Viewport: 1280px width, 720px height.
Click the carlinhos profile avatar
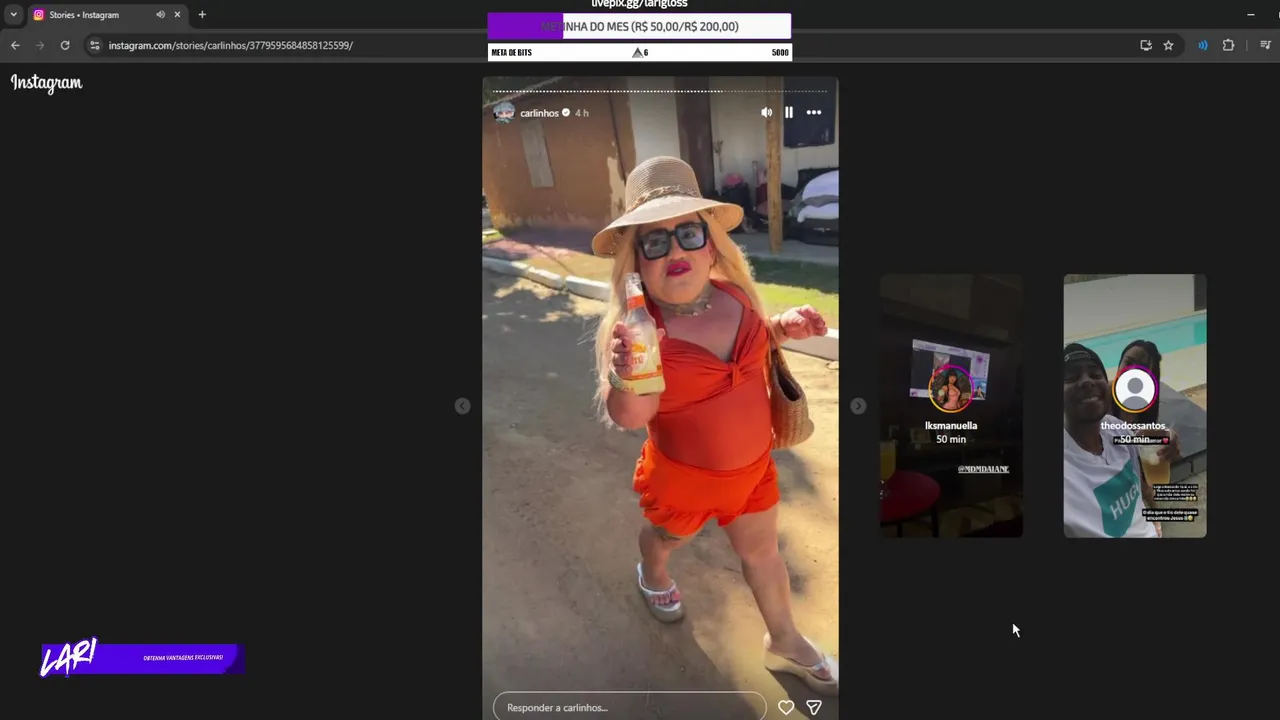point(504,112)
